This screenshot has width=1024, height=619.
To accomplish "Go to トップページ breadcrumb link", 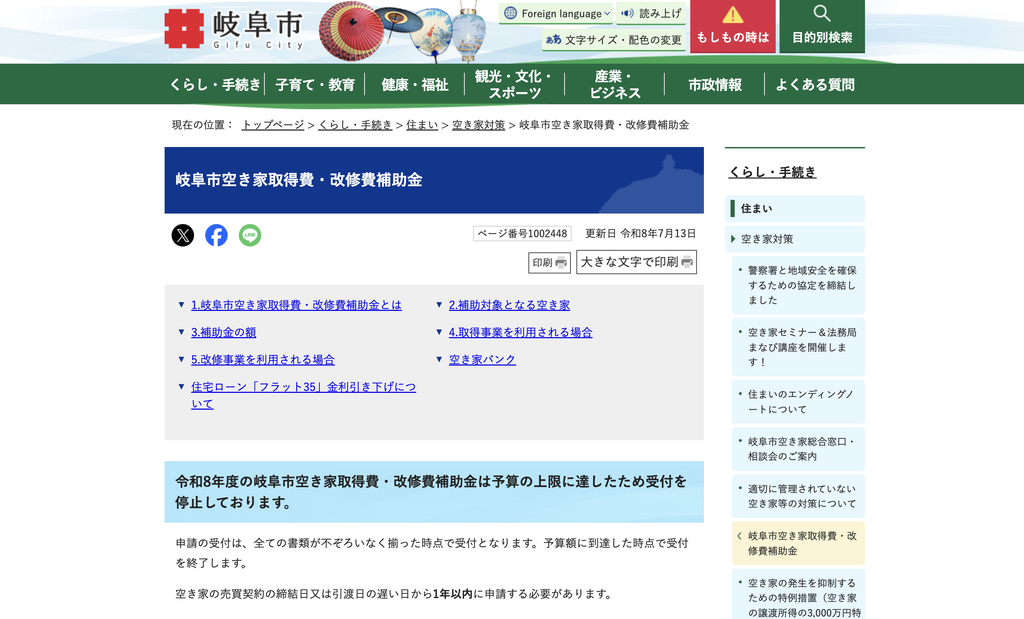I will click(x=272, y=125).
